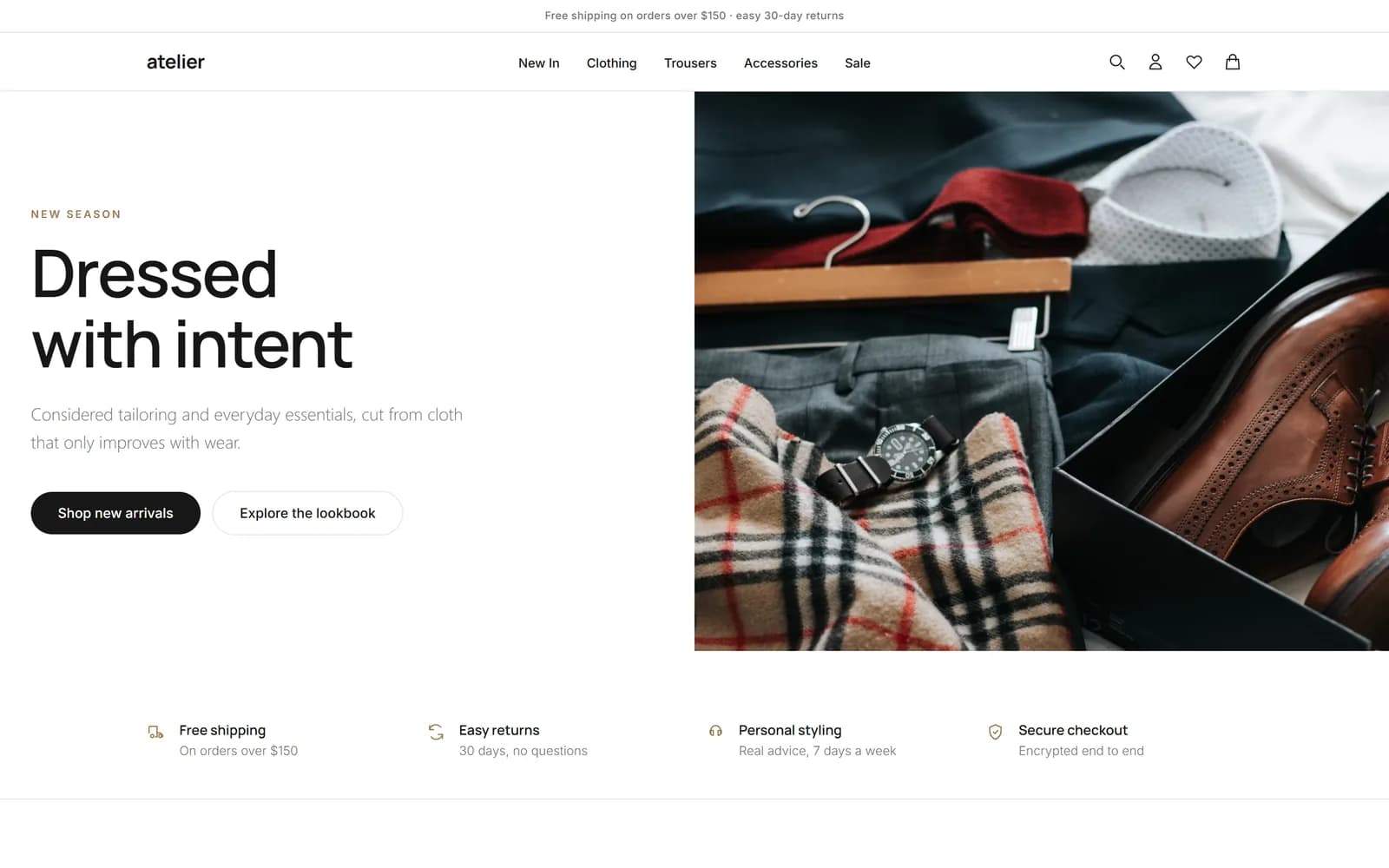This screenshot has width=1389, height=868.
Task: Click the 30 days, no questions text
Action: [x=523, y=751]
